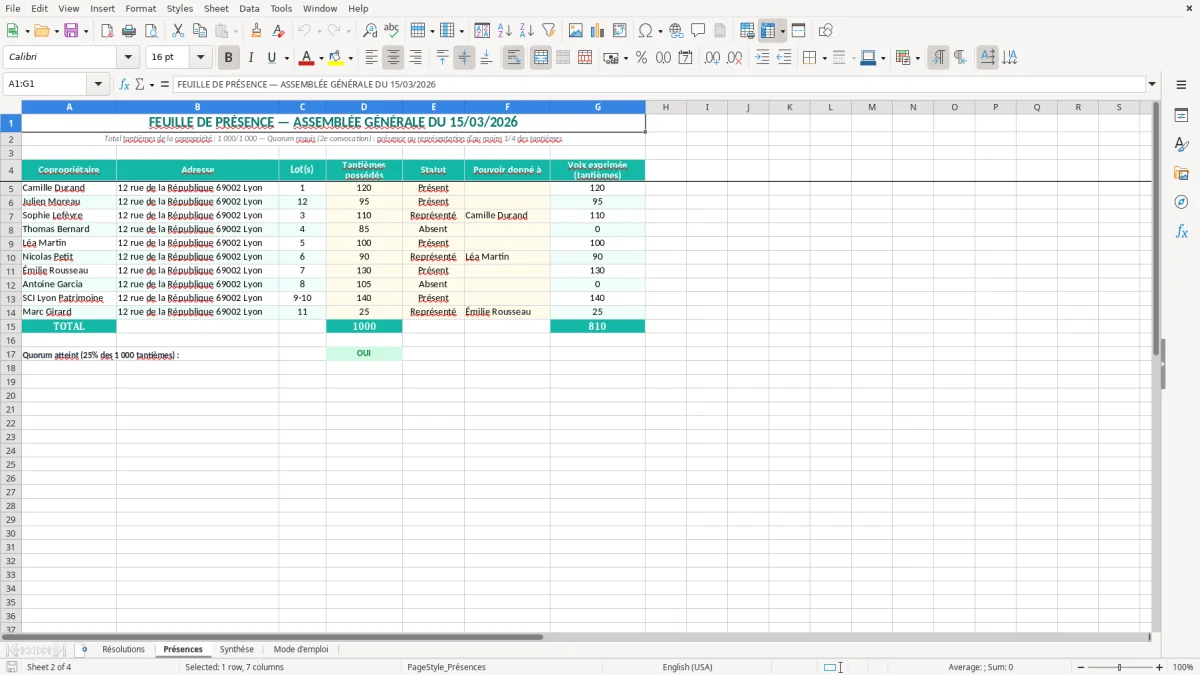Expand the formula bar
Viewport: 1200px width, 675px height.
pyautogui.click(x=1152, y=85)
